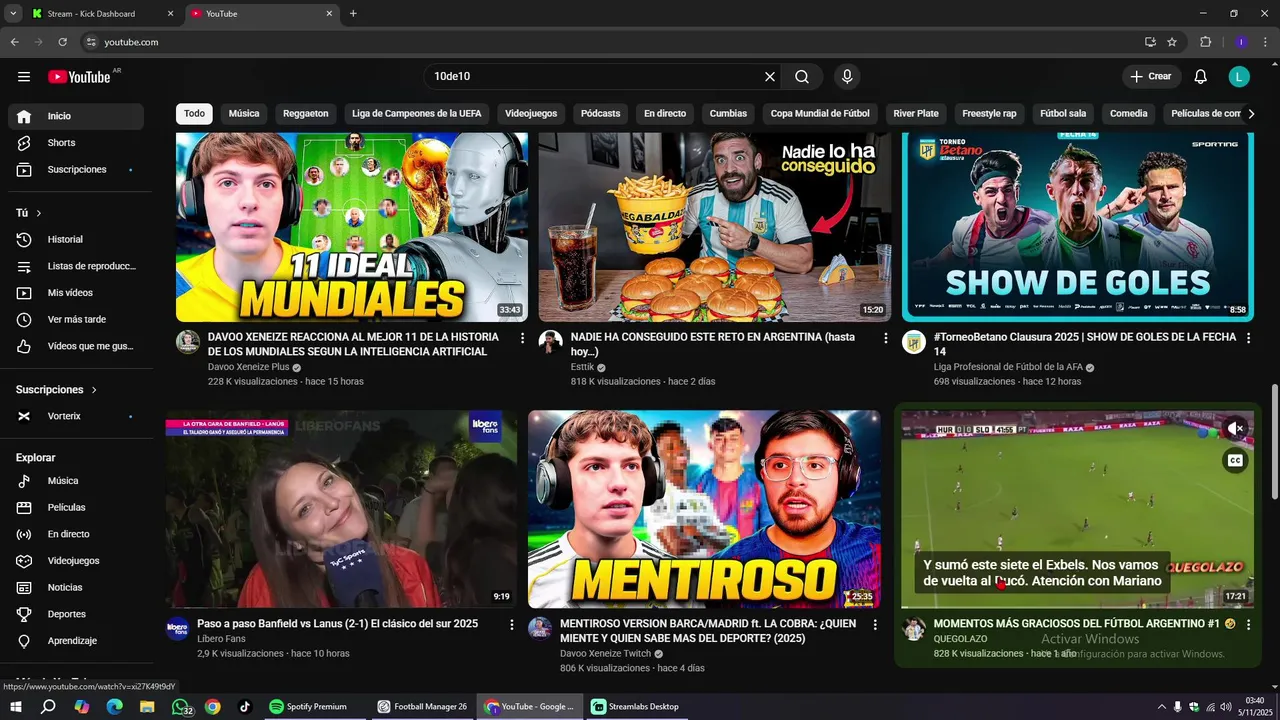
Task: Select the Pódcasts filter chip
Action: tap(601, 114)
